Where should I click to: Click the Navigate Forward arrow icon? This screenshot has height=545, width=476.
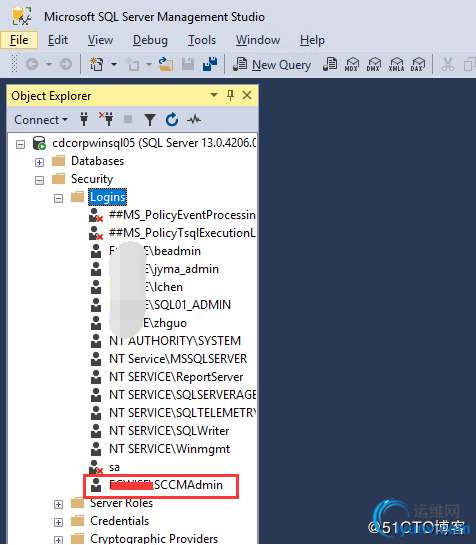(x=66, y=64)
